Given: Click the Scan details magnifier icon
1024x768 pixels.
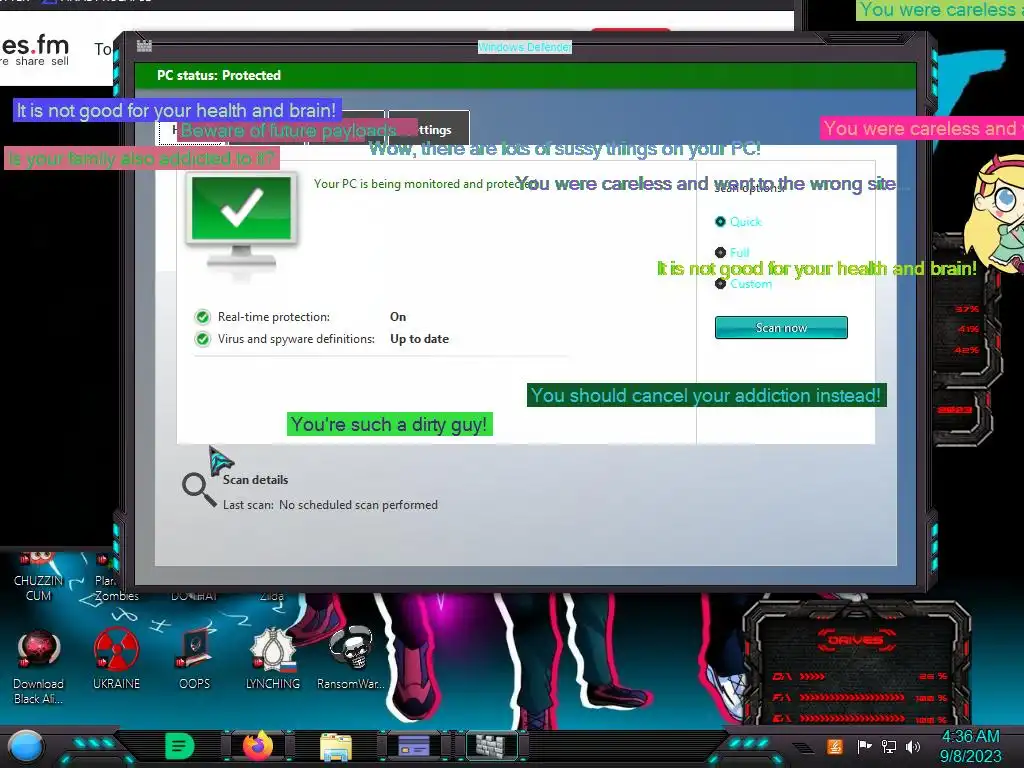Looking at the screenshot, I should (199, 489).
